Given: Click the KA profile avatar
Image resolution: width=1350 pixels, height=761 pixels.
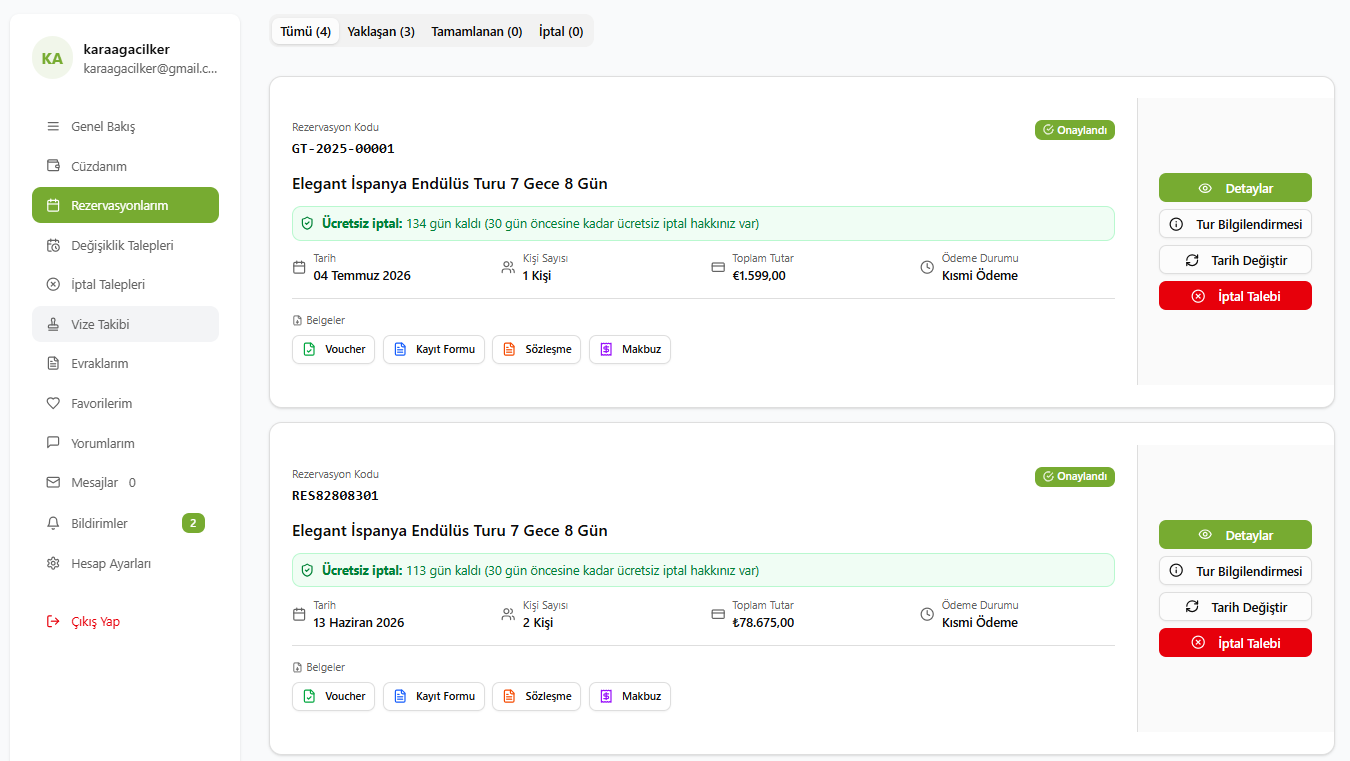Looking at the screenshot, I should click(x=52, y=58).
